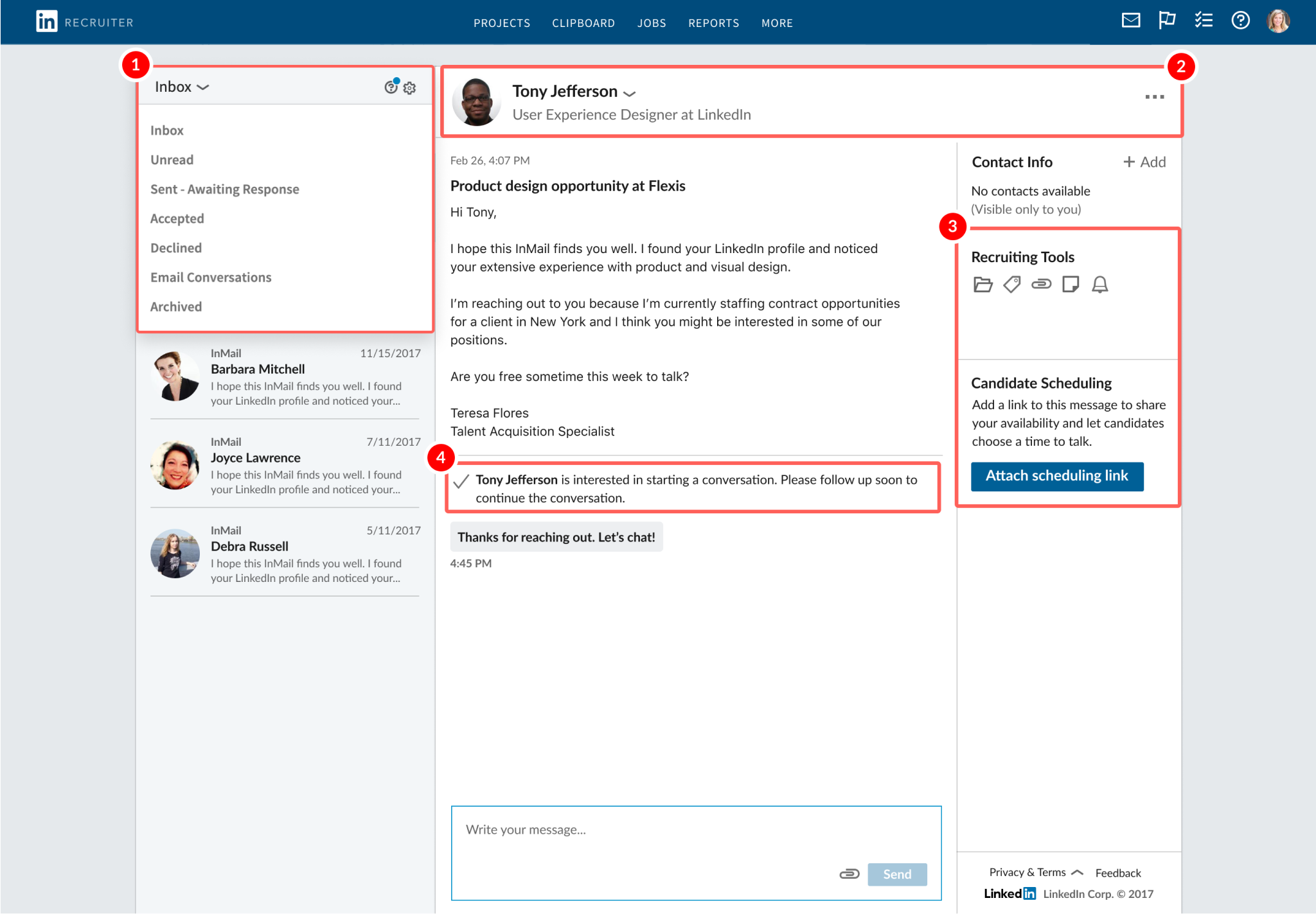
Task: Click the Send button
Action: 897,874
